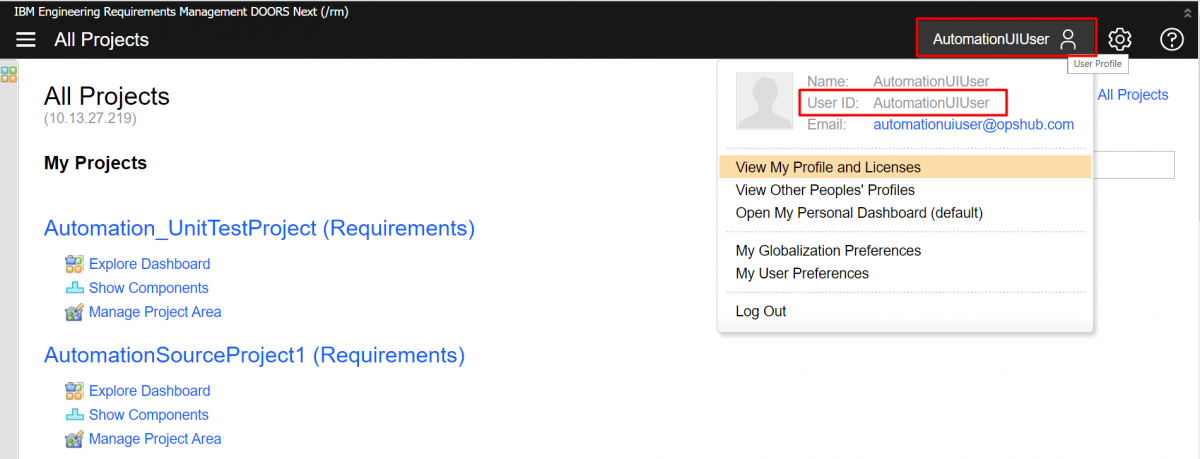Click the dashboard icon in left sidebar
This screenshot has height=459, width=1200.
[x=9, y=74]
